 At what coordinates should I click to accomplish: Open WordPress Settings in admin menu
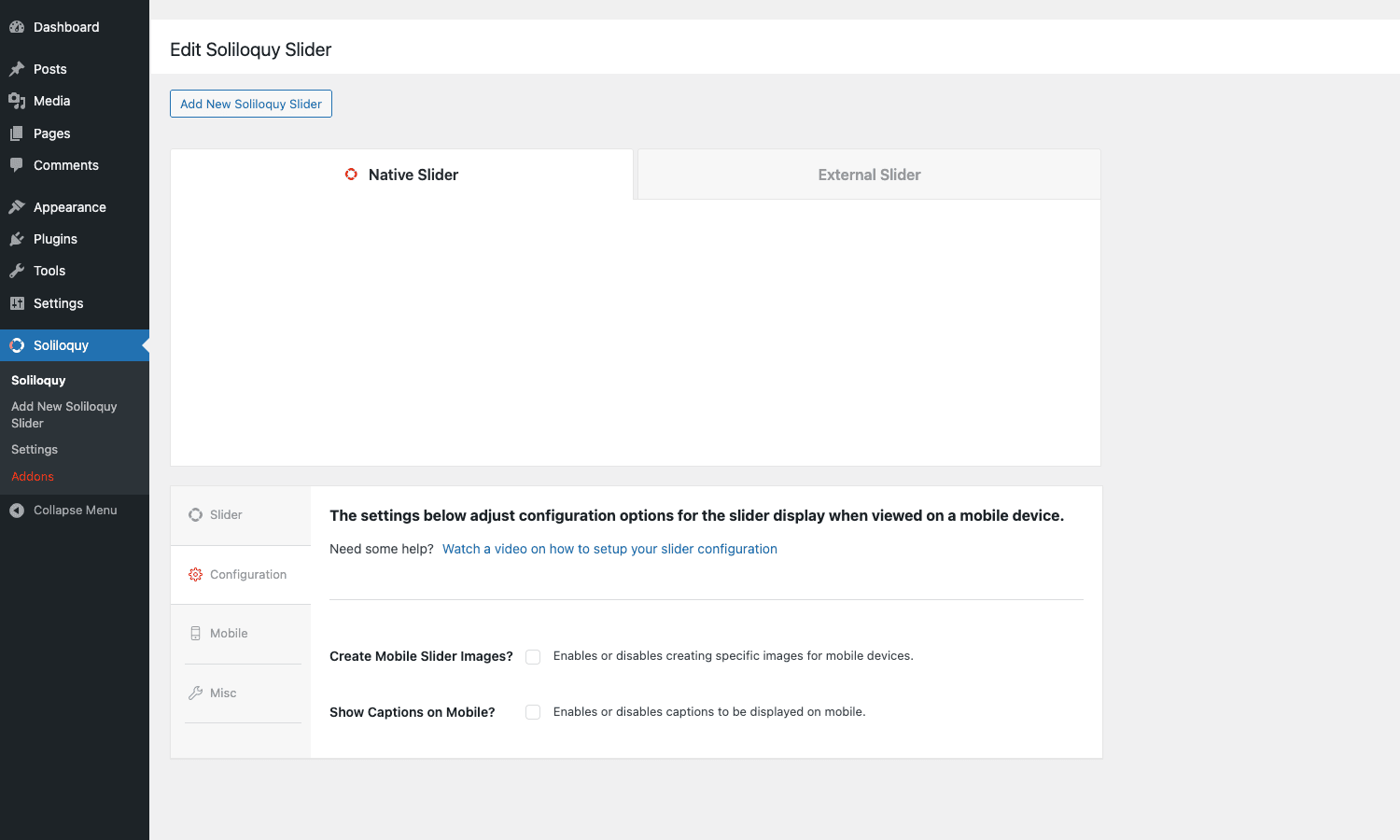75,303
